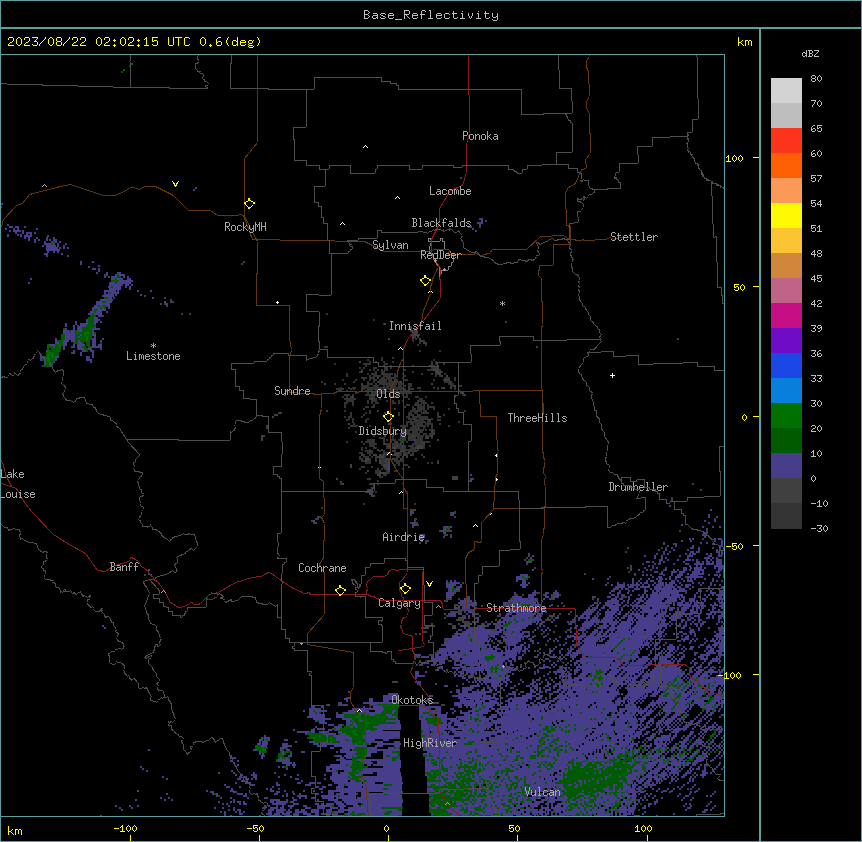Select the yellow diamond marker south of RedDeer
The width and height of the screenshot is (862, 842).
tap(425, 281)
